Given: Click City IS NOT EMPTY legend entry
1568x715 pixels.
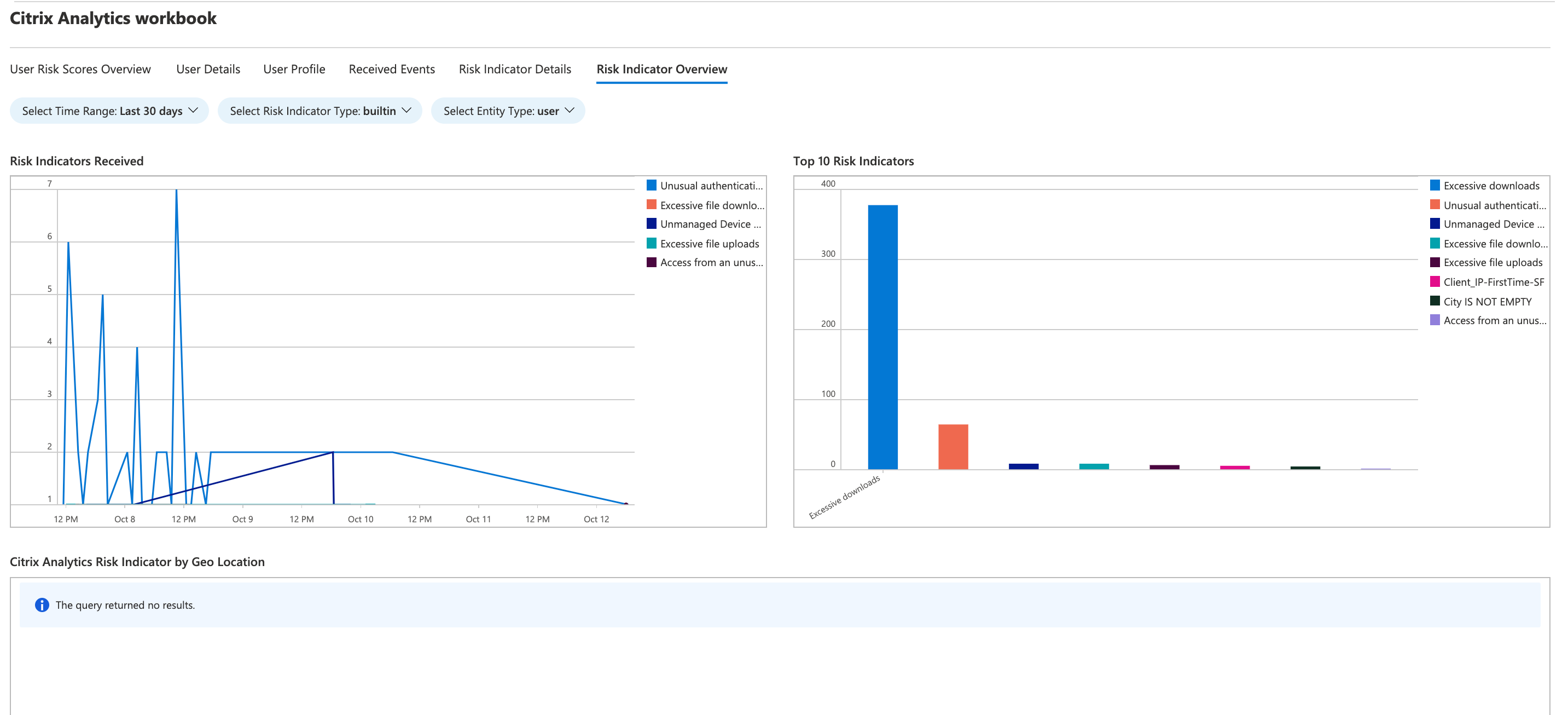Looking at the screenshot, I should coord(1486,302).
